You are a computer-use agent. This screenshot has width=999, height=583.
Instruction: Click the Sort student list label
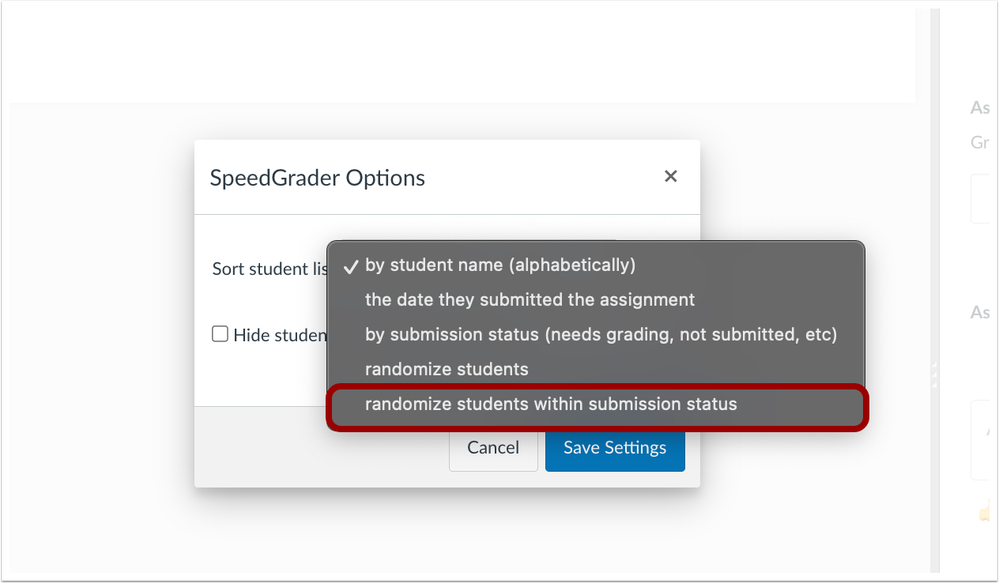[270, 269]
